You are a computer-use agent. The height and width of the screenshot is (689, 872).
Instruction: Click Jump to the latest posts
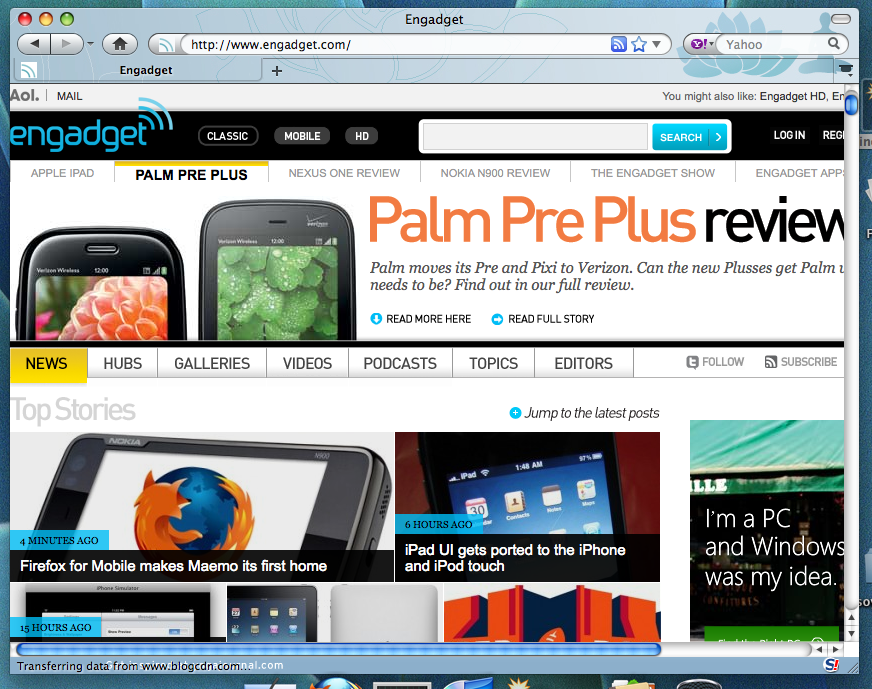pos(584,413)
